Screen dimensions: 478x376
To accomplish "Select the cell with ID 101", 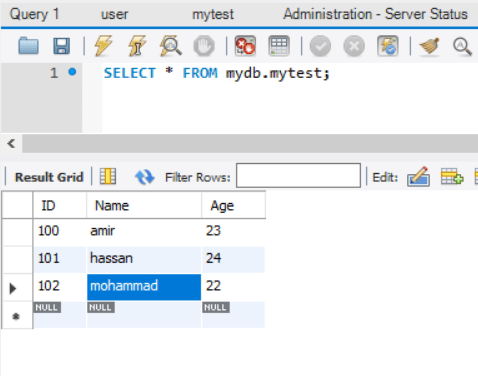I will point(60,259).
